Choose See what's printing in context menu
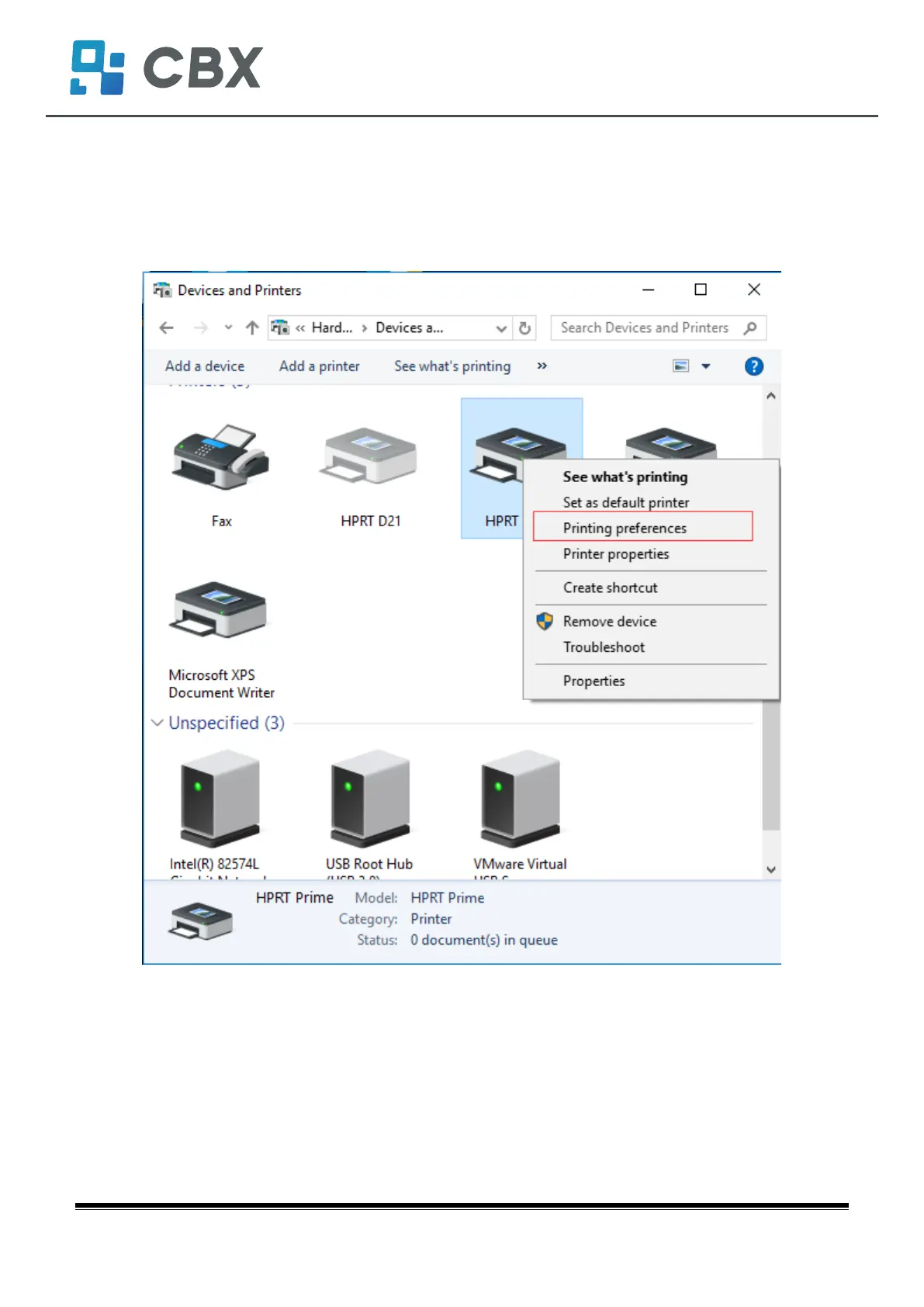Image resolution: width=924 pixels, height=1307 pixels. click(625, 477)
